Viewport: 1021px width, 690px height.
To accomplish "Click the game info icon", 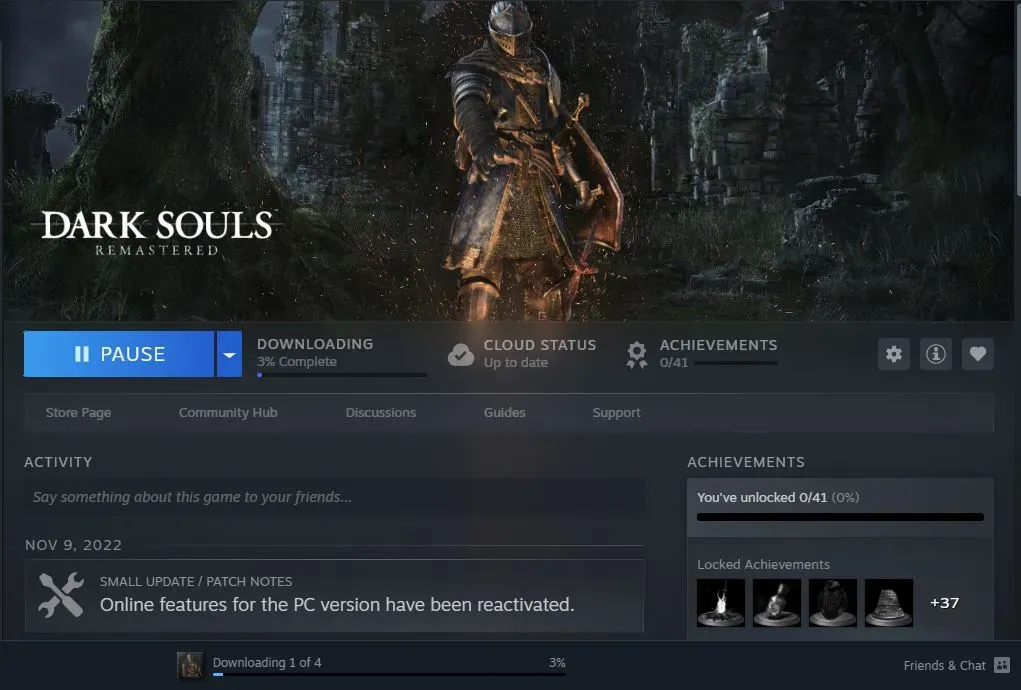I will 936,354.
